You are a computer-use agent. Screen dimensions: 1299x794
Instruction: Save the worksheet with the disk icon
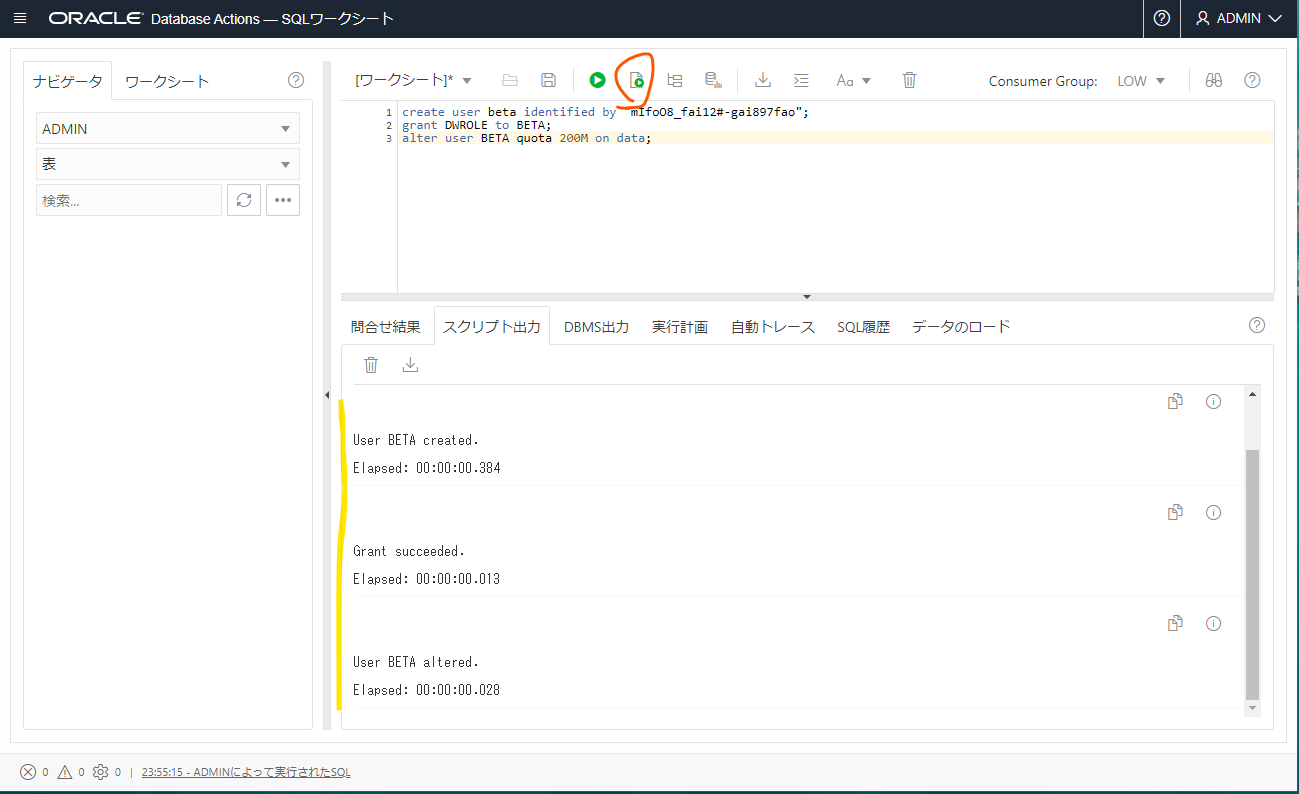[x=548, y=80]
